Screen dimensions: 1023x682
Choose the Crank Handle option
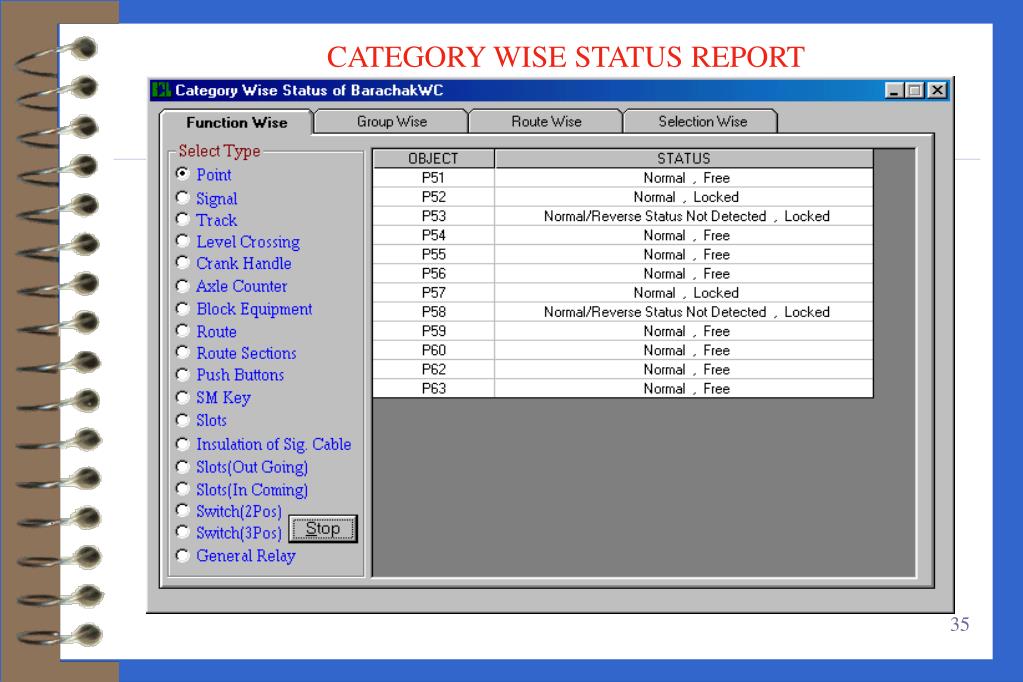point(183,262)
